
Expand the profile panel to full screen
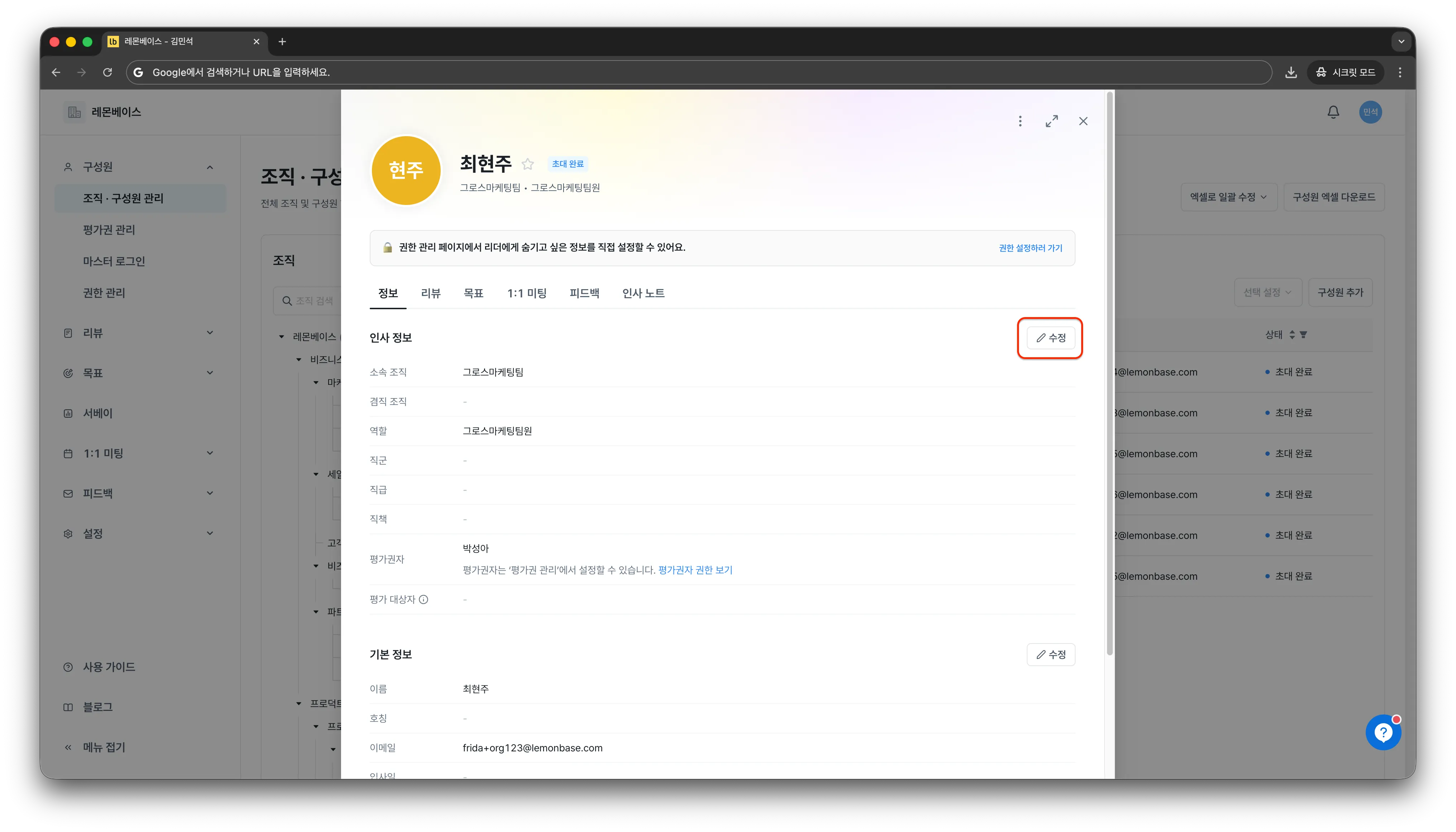pos(1051,121)
